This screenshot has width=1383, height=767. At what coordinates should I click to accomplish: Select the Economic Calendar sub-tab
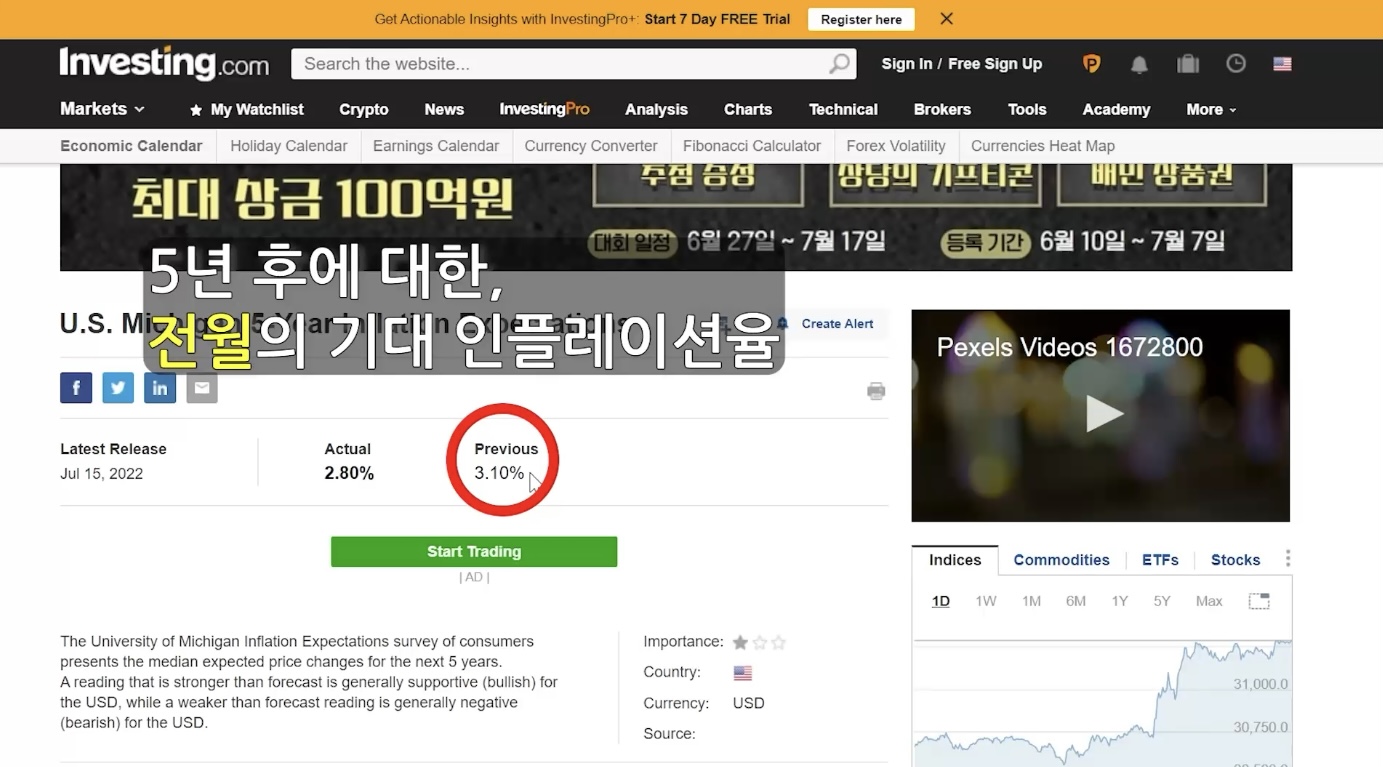pyautogui.click(x=131, y=146)
